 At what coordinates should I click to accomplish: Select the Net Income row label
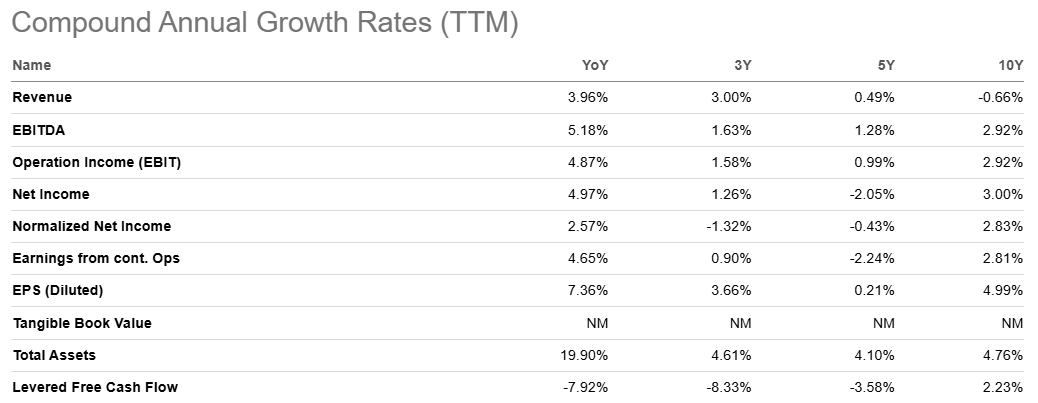pos(51,194)
